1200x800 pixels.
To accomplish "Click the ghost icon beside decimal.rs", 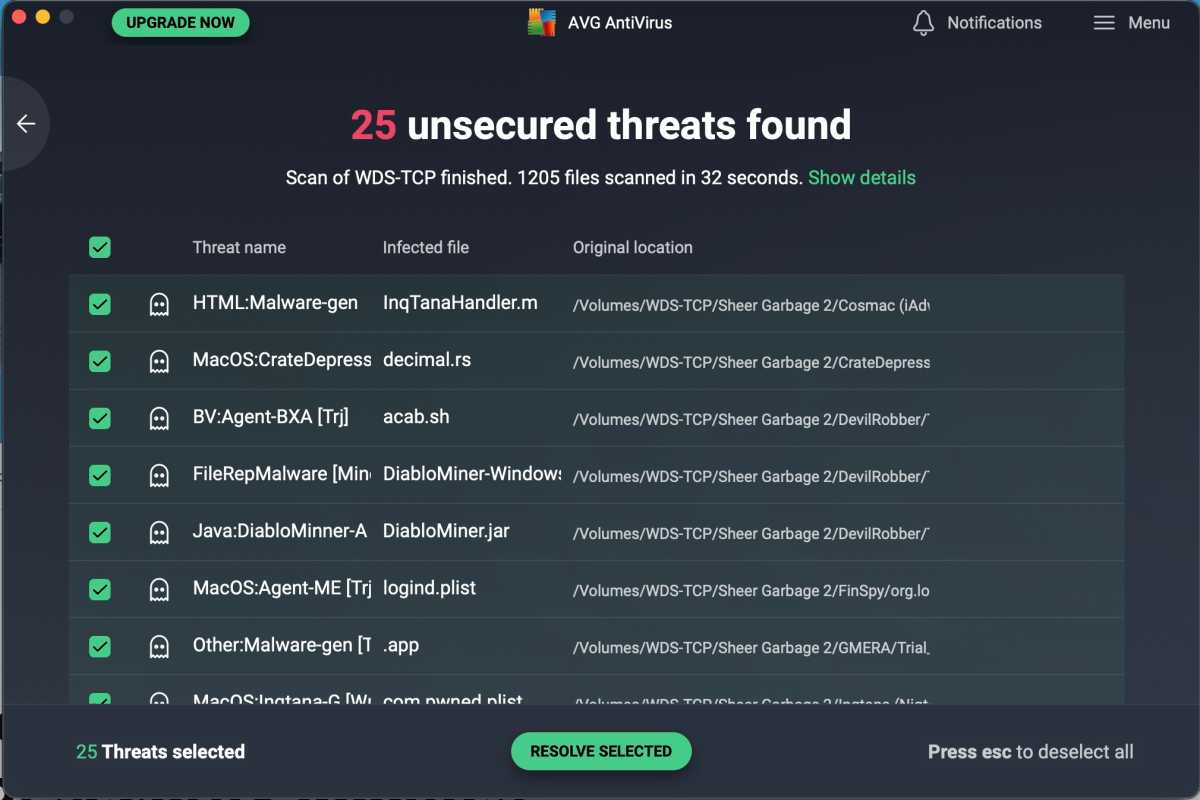I will [x=158, y=361].
